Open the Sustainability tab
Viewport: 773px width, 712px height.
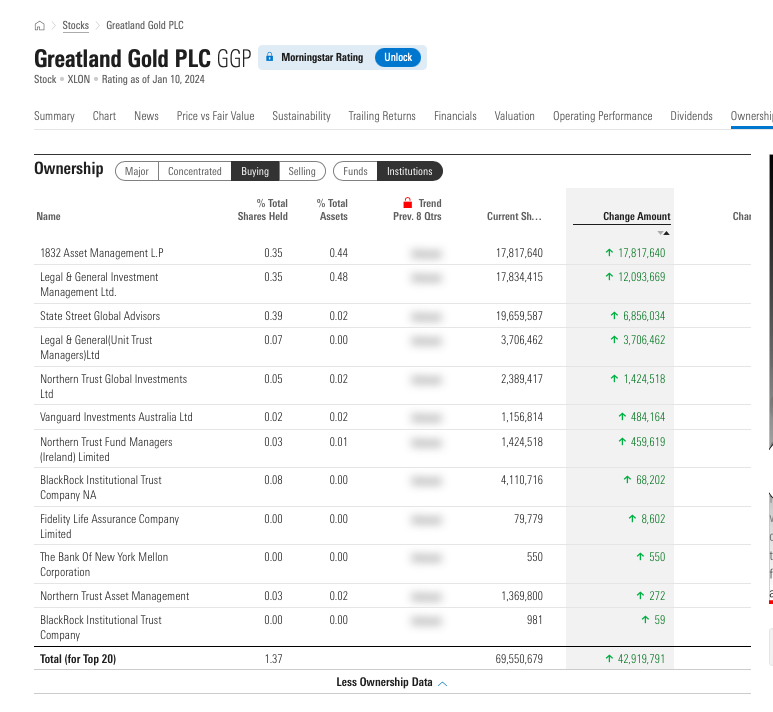[301, 116]
